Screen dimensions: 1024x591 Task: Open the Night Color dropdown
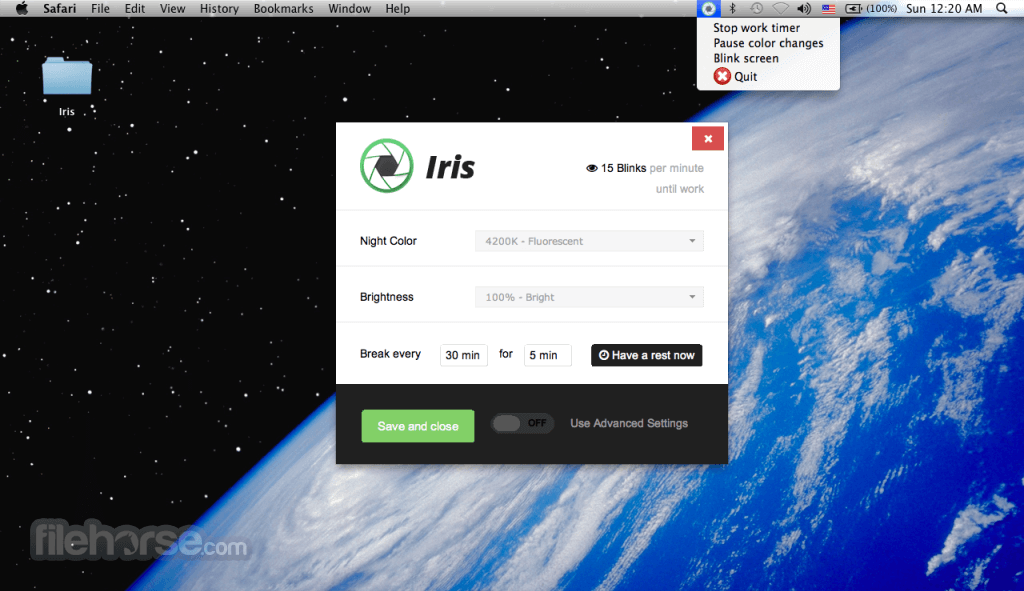pos(589,241)
